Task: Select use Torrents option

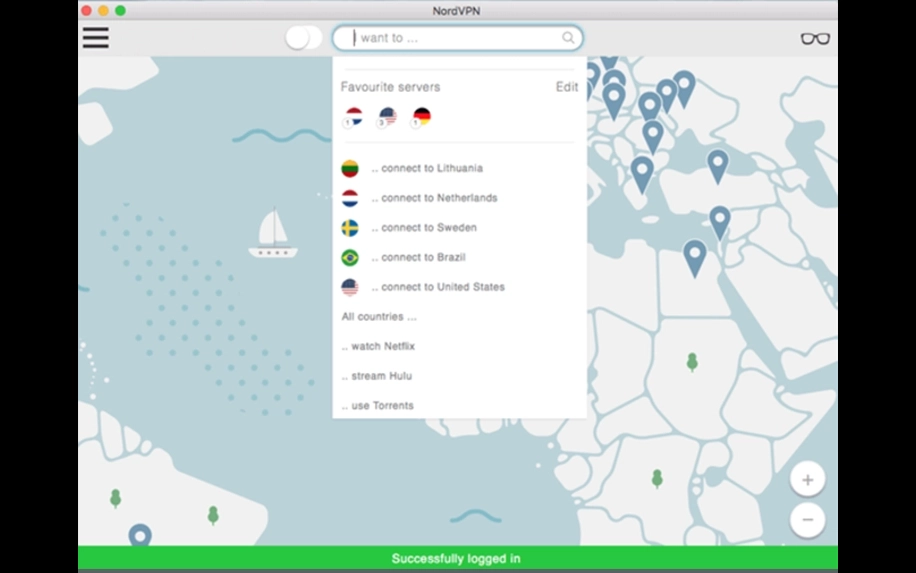Action: tap(377, 405)
